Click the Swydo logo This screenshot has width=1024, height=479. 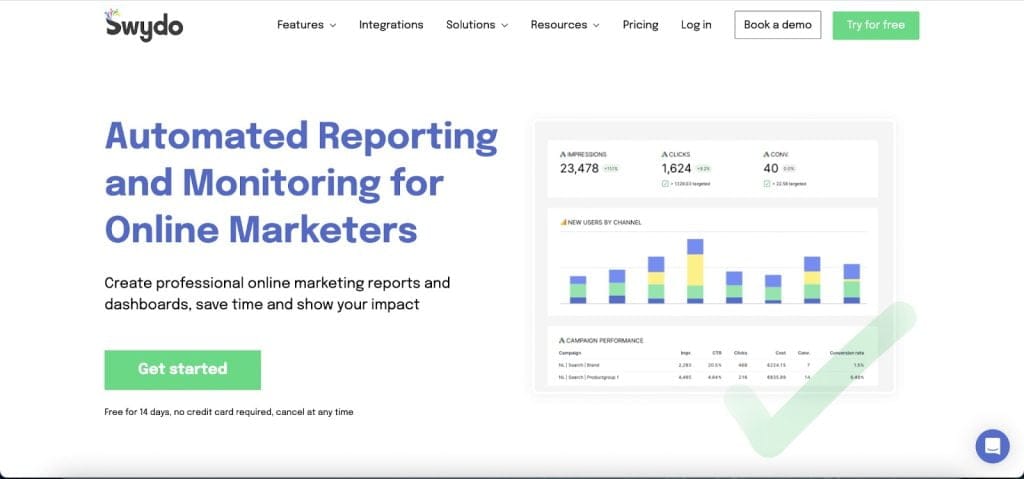point(144,24)
